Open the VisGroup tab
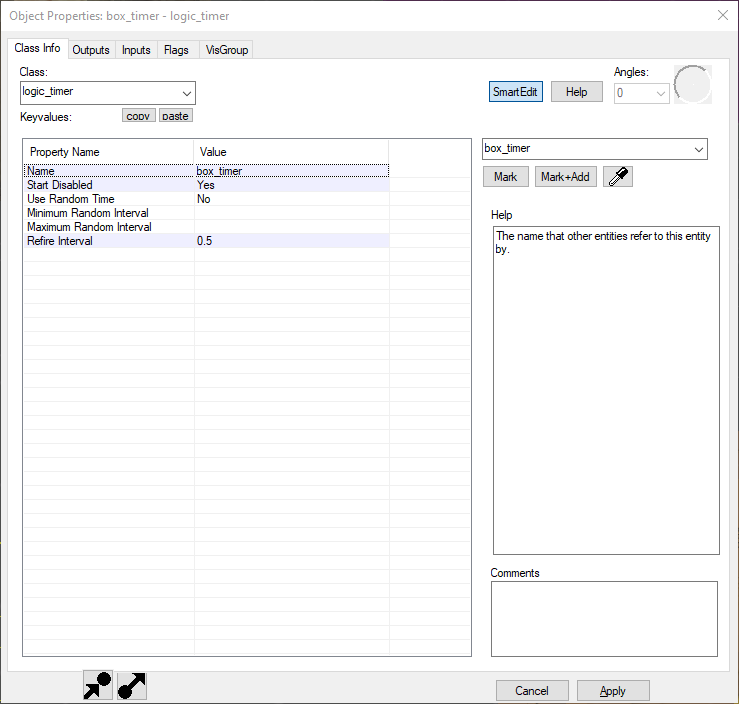The width and height of the screenshot is (739, 704). click(x=227, y=49)
